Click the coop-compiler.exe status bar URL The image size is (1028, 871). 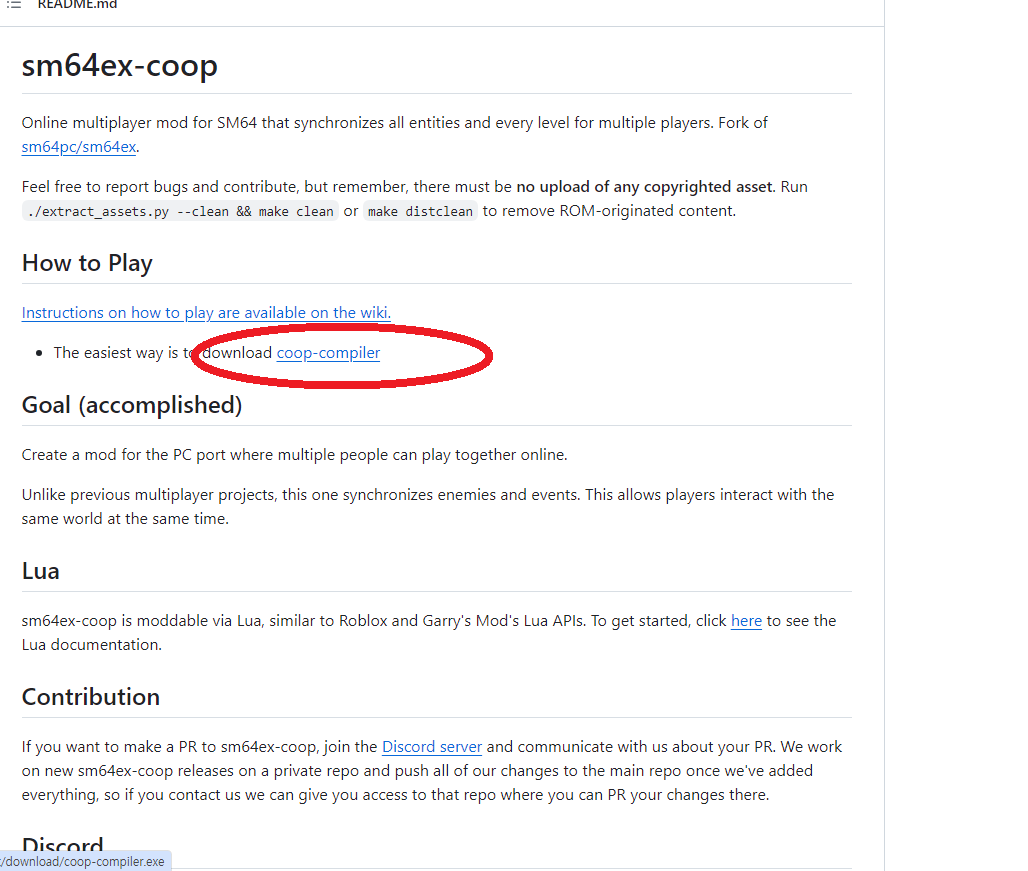[x=83, y=861]
